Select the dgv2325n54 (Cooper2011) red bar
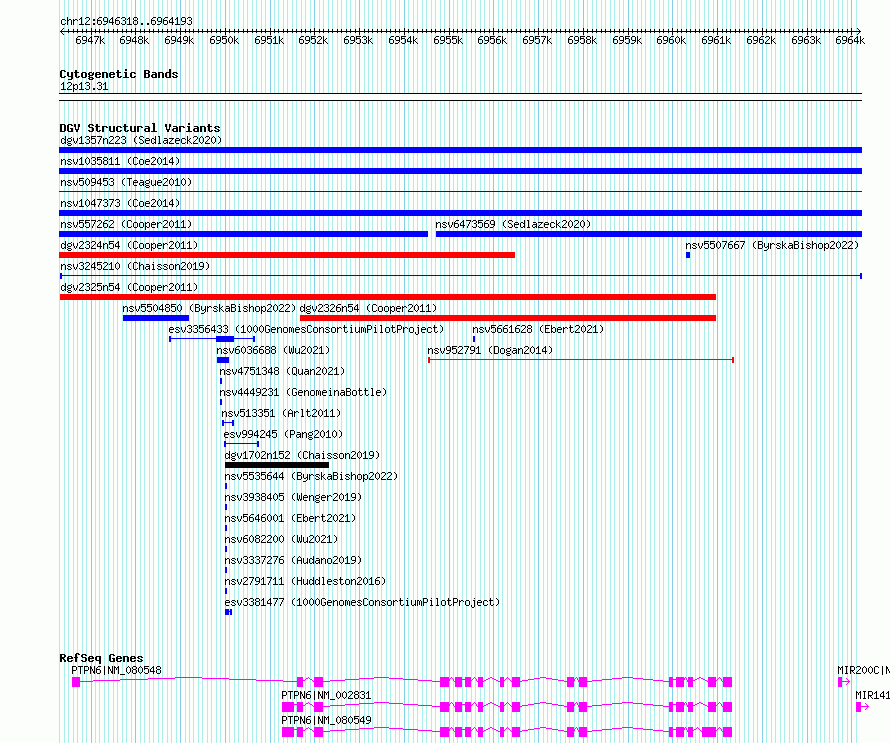The height and width of the screenshot is (743, 890). point(388,297)
